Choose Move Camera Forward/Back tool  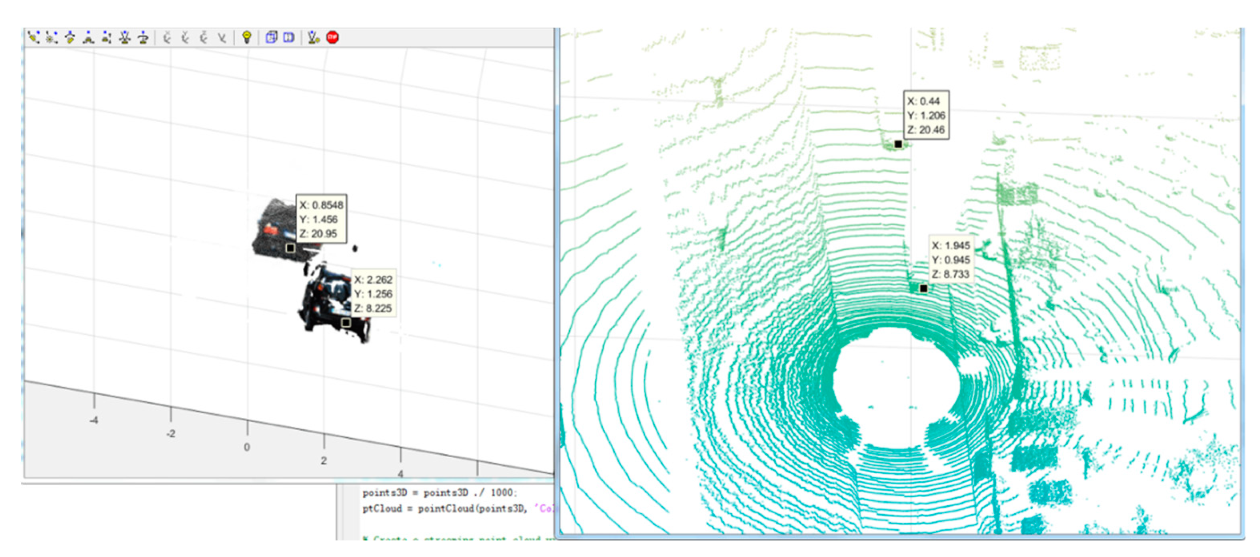[106, 38]
